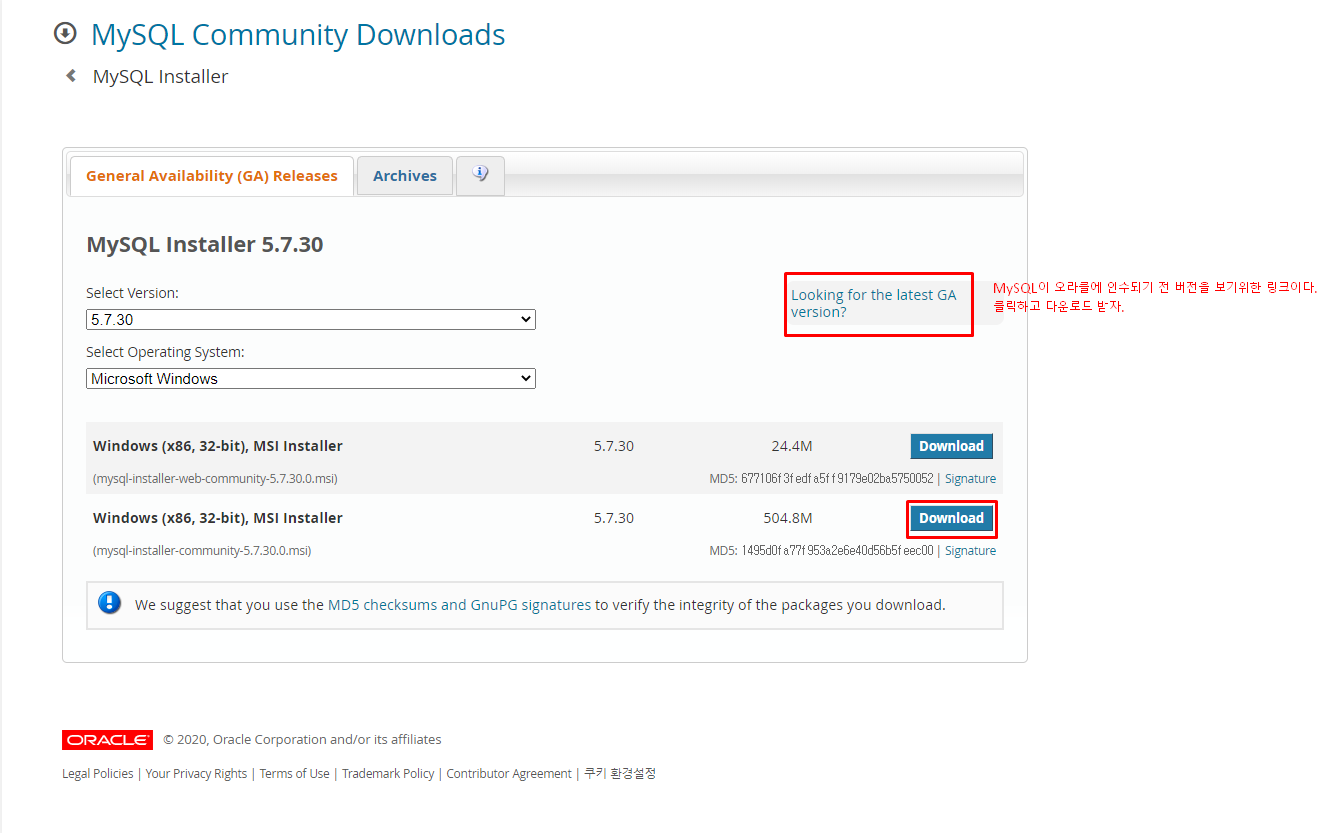
Task: Open the info icon tab
Action: pos(480,175)
